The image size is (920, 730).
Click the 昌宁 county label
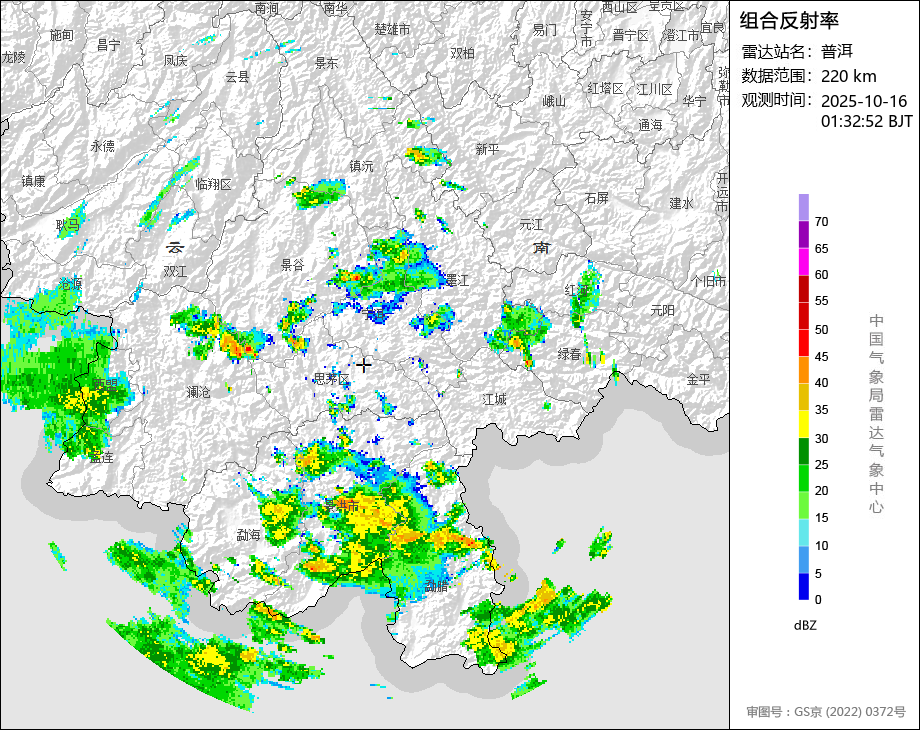tap(109, 45)
